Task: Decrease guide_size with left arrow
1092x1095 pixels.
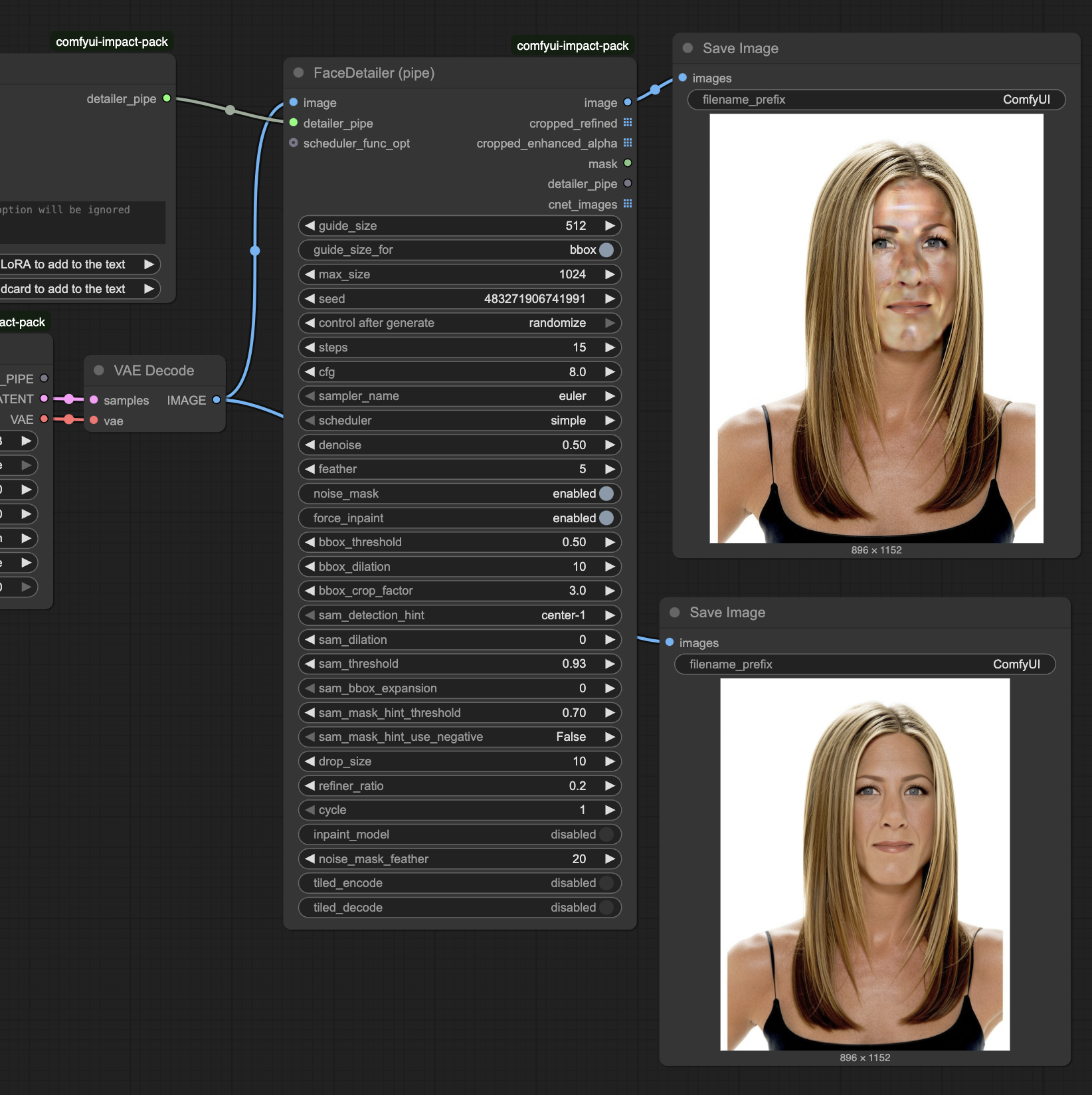Action: 310,225
